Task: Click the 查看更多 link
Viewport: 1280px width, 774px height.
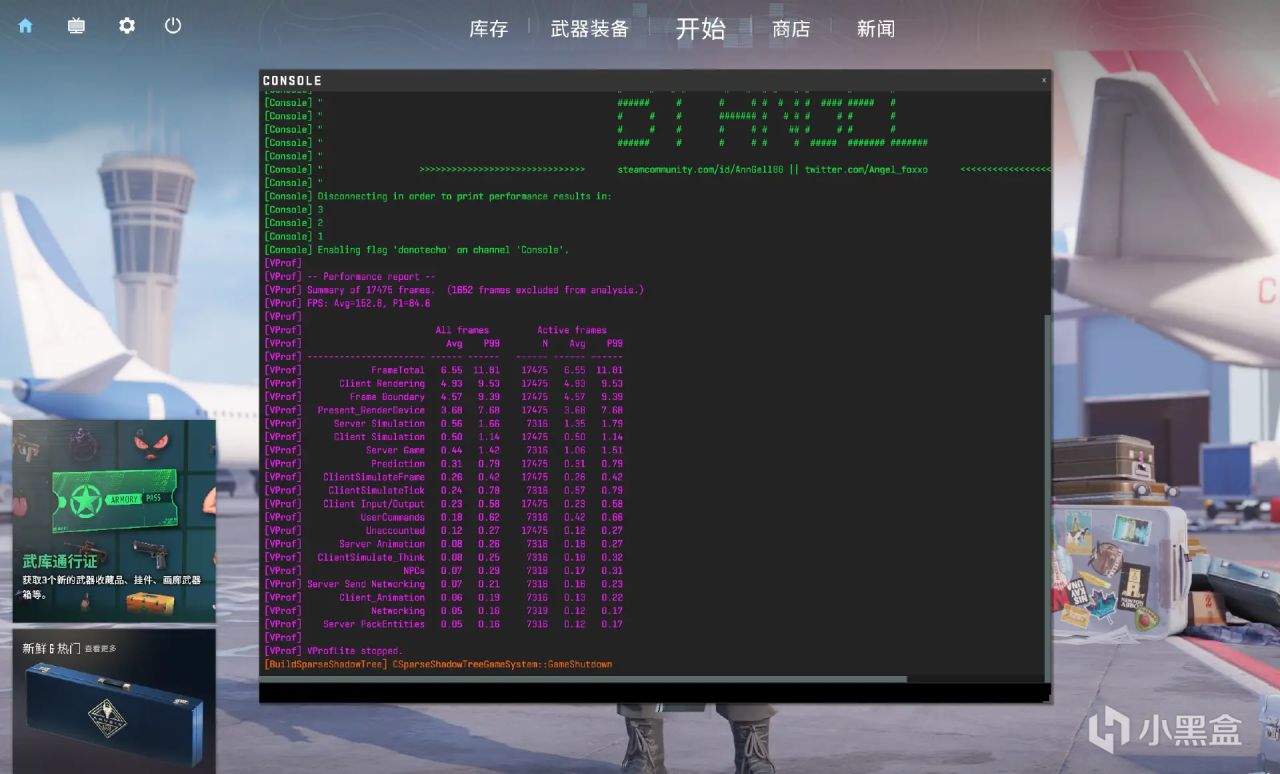Action: pyautogui.click(x=100, y=648)
